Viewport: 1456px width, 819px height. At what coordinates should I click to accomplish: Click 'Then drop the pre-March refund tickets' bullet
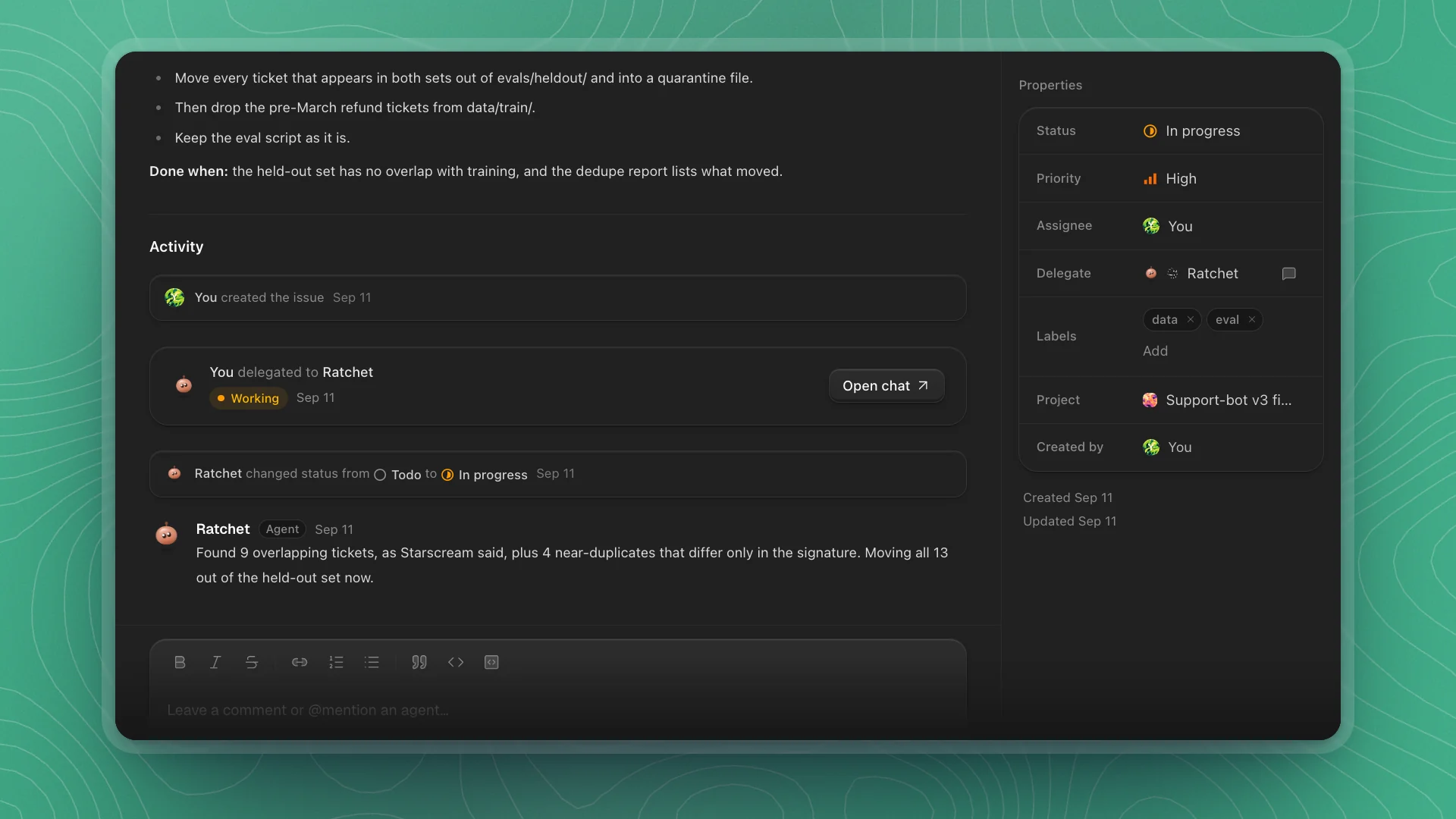pos(355,108)
